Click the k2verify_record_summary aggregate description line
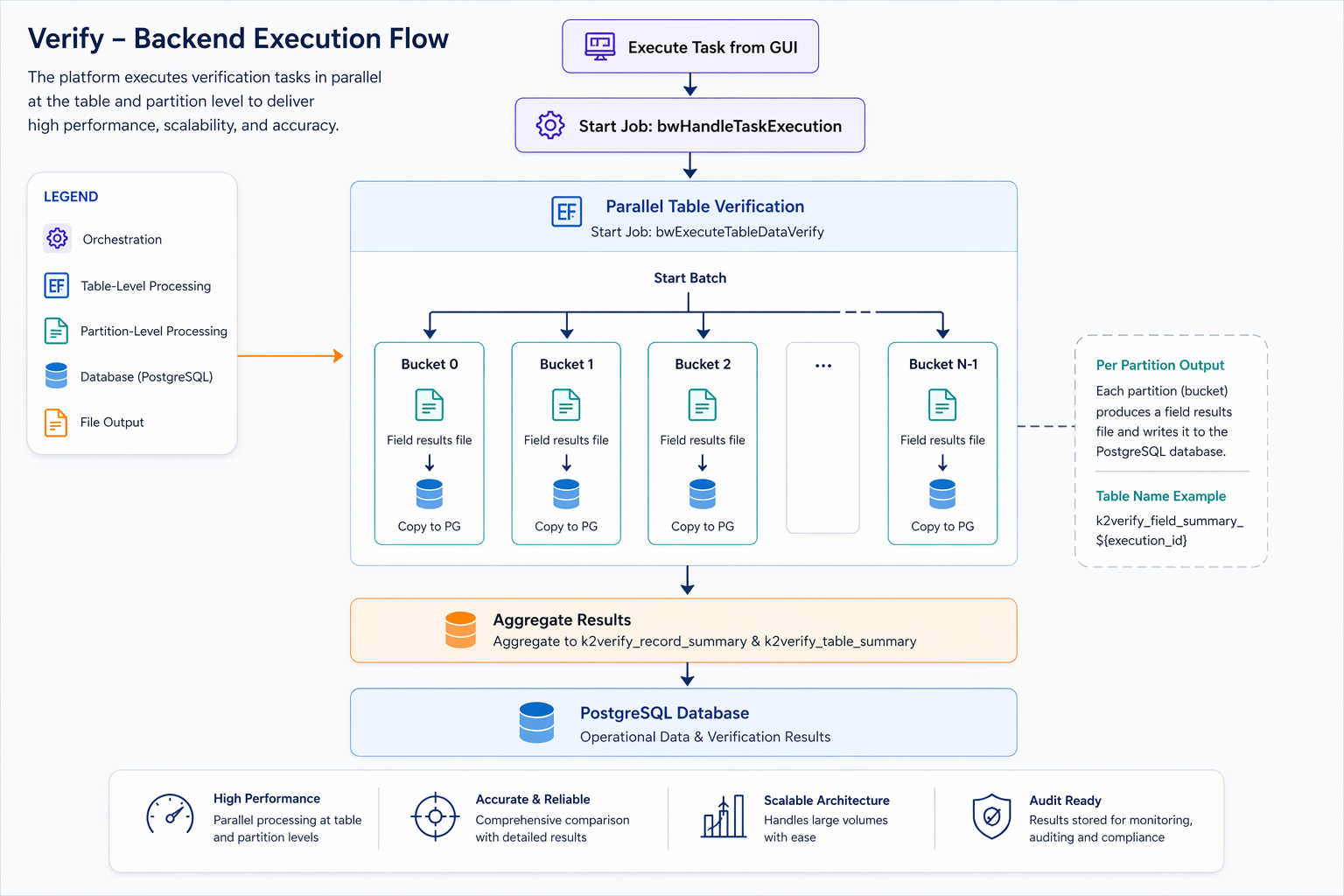The image size is (1344, 896). pyautogui.click(x=704, y=641)
